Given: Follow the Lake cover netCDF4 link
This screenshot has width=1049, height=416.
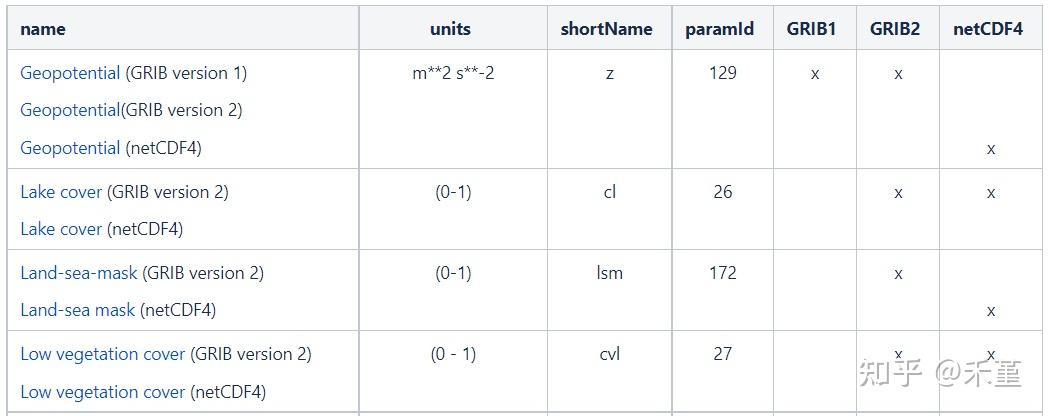Looking at the screenshot, I should point(61,229).
